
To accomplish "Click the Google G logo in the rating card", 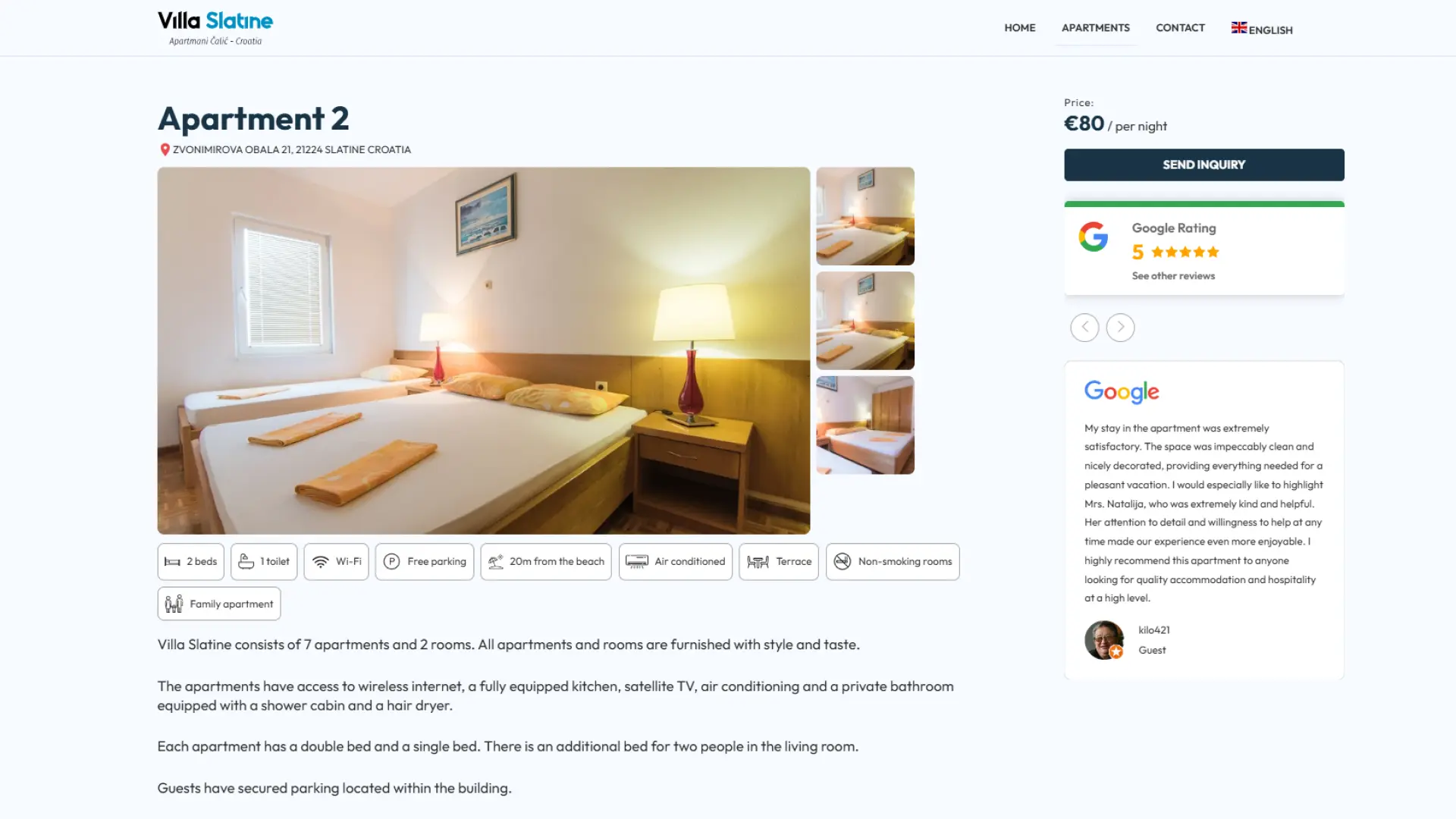I will coord(1094,237).
